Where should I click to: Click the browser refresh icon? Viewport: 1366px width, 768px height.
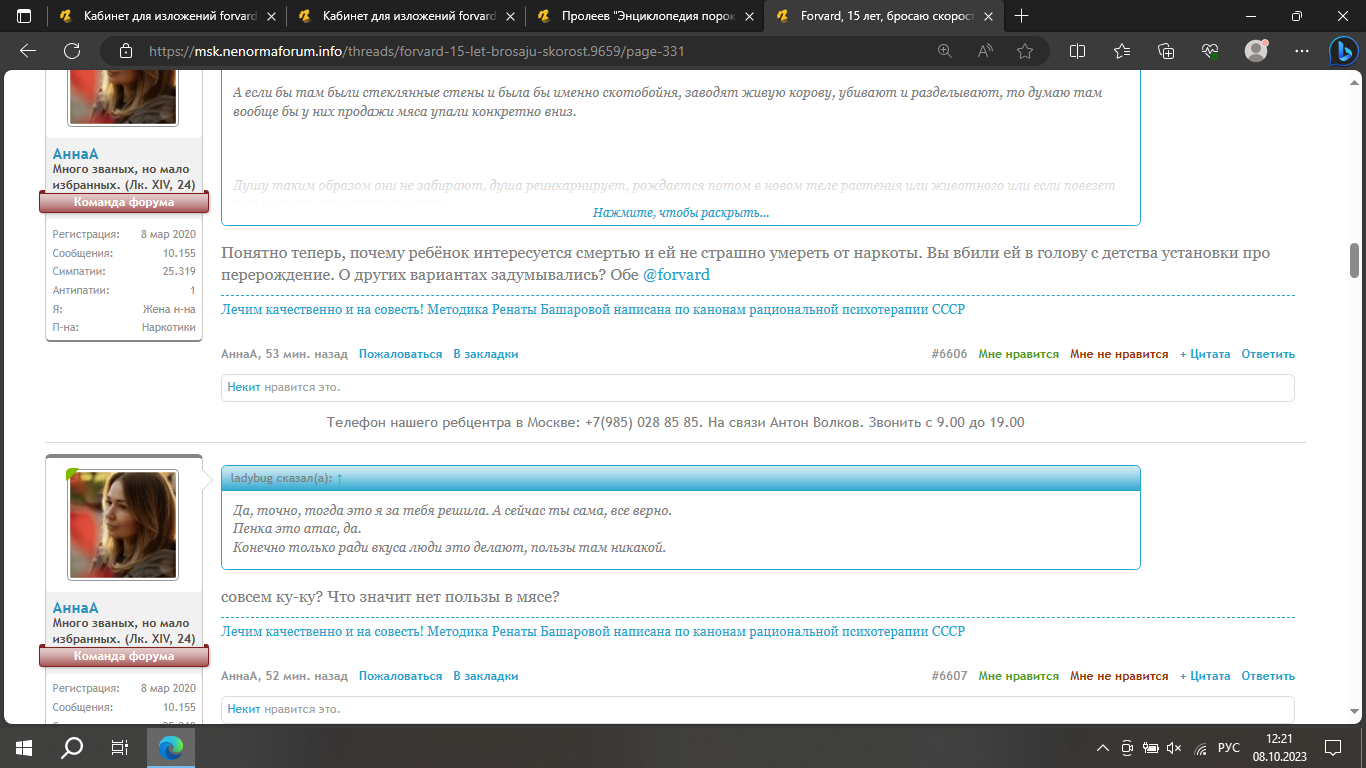(x=71, y=51)
